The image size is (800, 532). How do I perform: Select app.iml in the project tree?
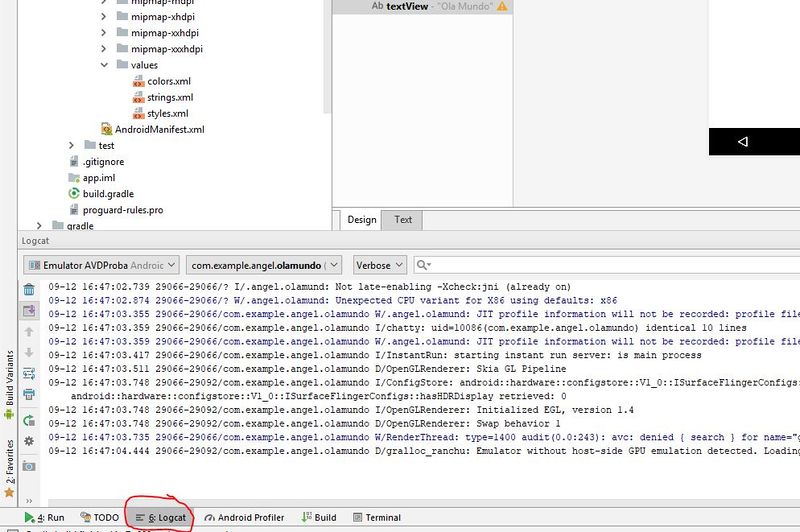92,178
